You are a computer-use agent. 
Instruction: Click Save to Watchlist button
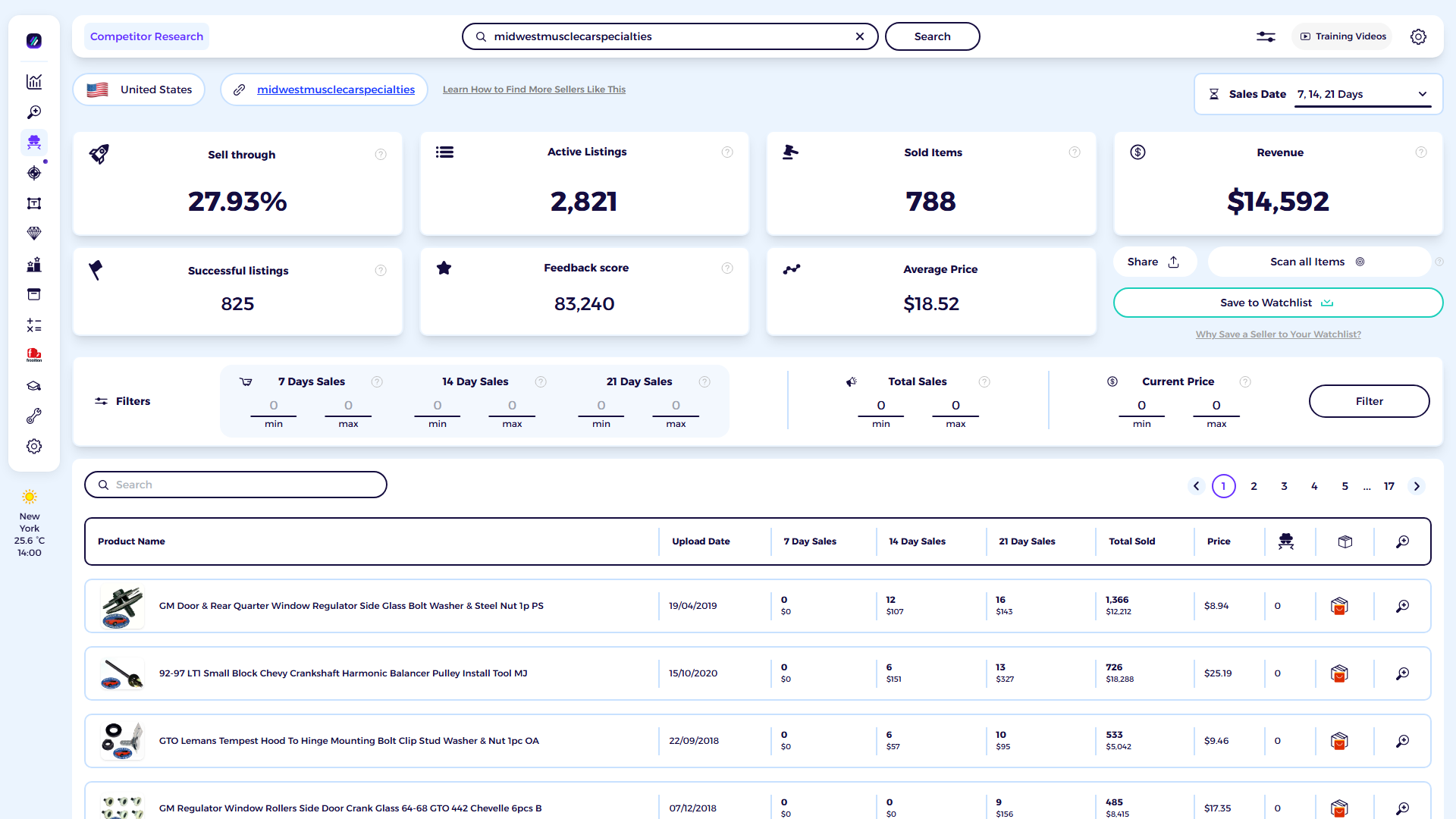click(1278, 303)
